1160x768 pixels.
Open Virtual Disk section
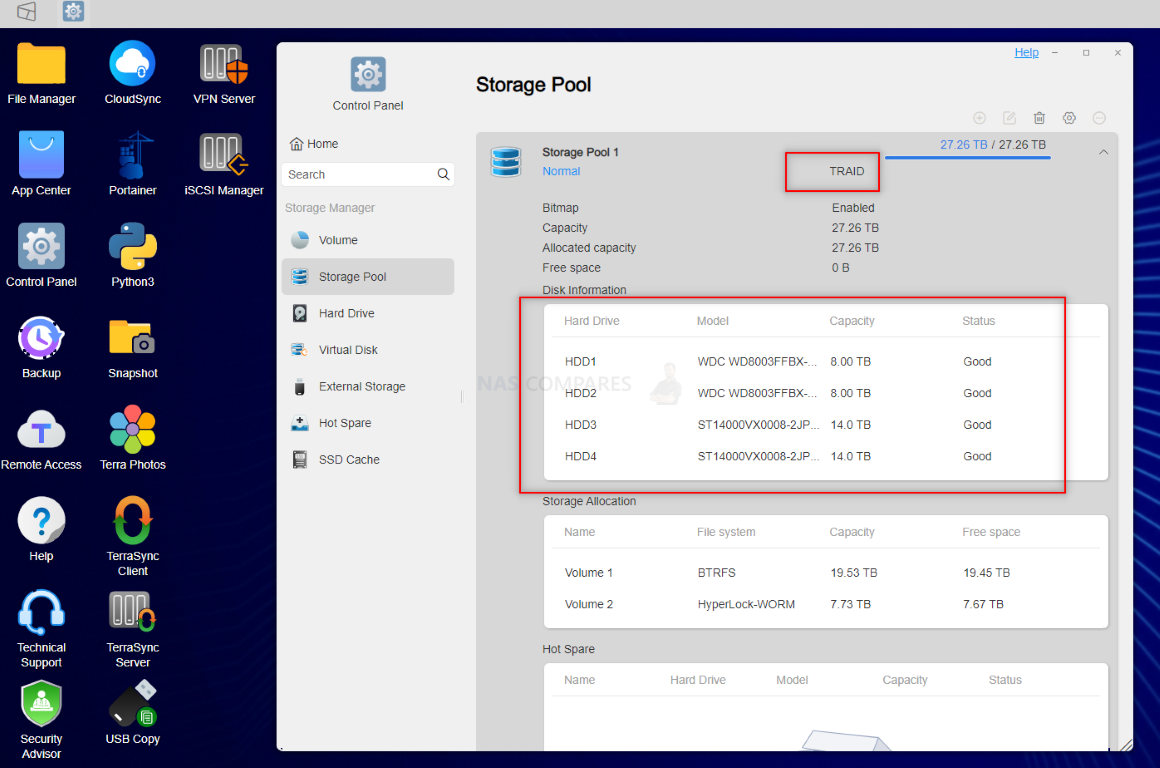tap(368, 350)
